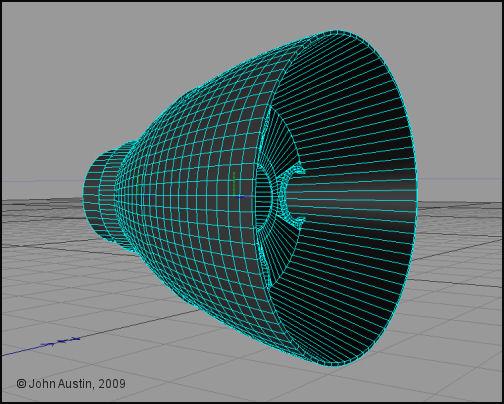This screenshot has height=404, width=504.
Task: Click the blue arrow markers on the axis line
Action: (x=60, y=342)
